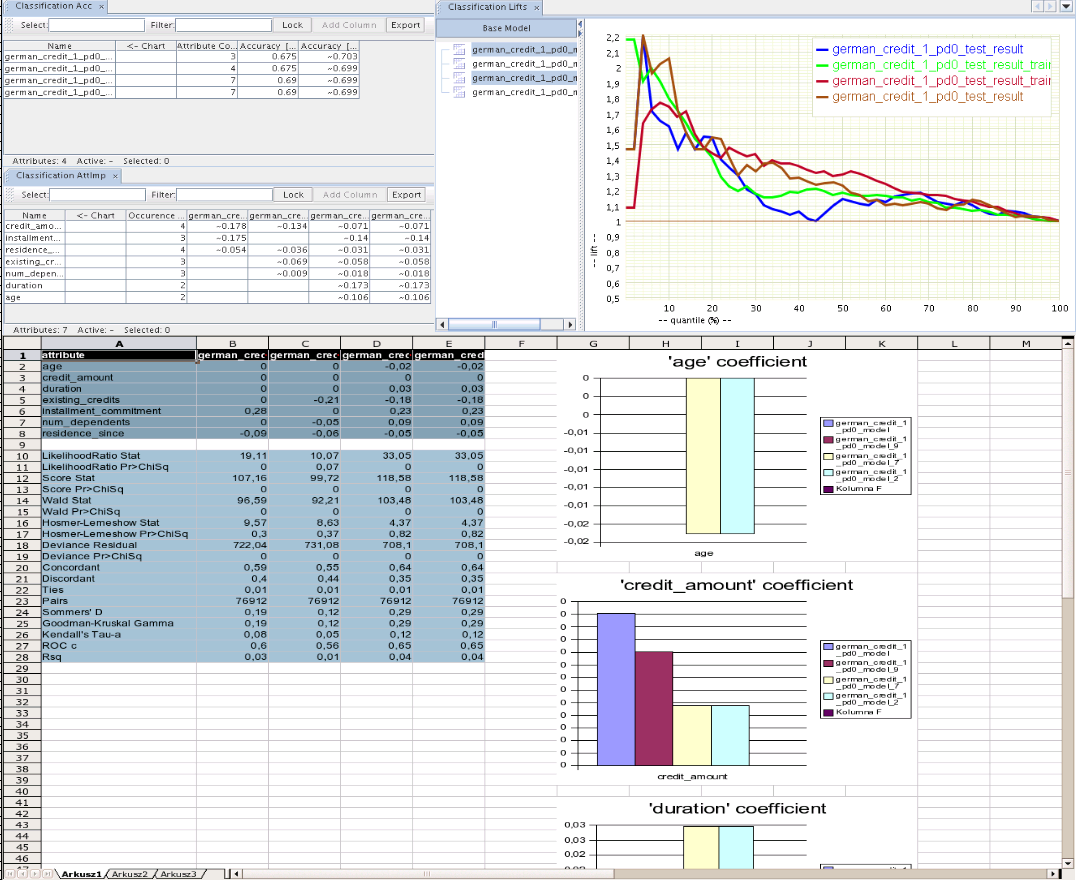Viewport: 1076px width, 880px height.
Task: Click the toolbar grip handle in Classification AttImp
Action: click(10, 195)
